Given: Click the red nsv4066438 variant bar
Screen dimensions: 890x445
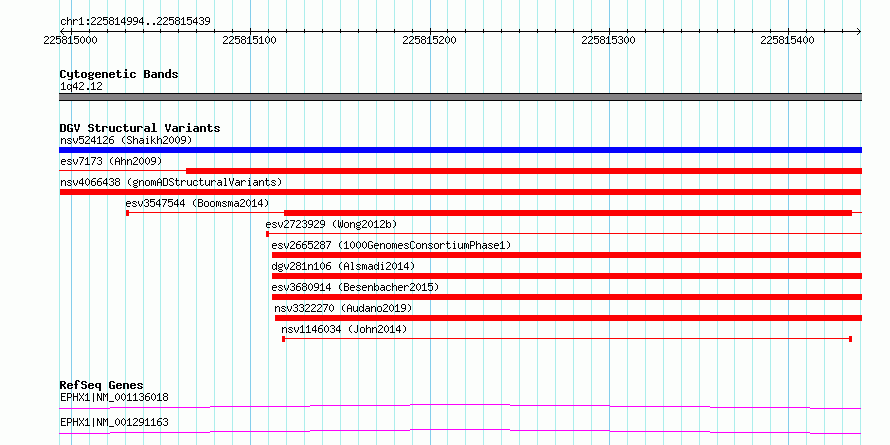Looking at the screenshot, I should [460, 192].
